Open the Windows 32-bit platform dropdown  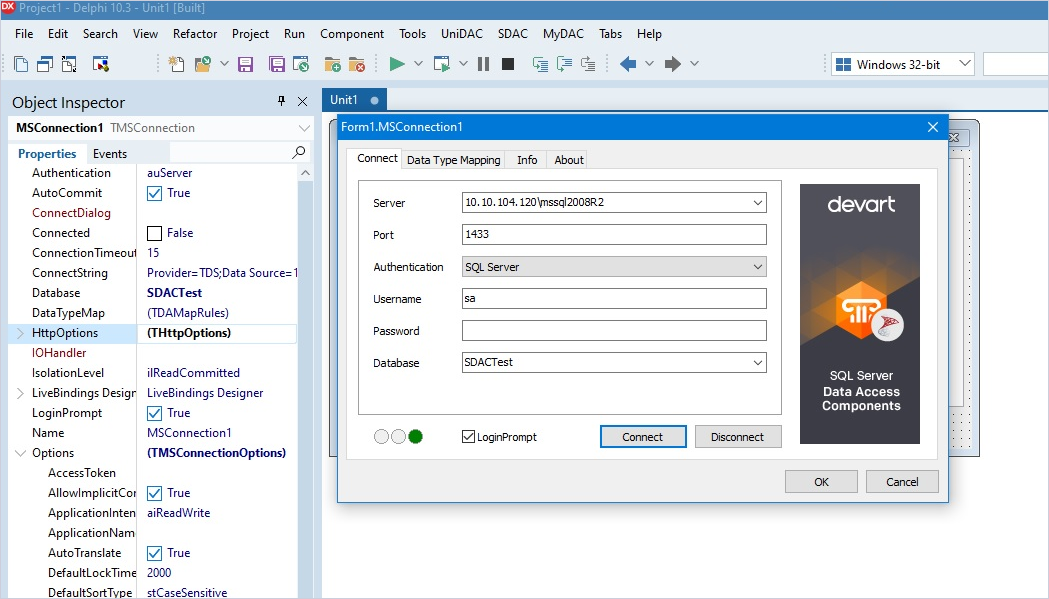pos(964,64)
